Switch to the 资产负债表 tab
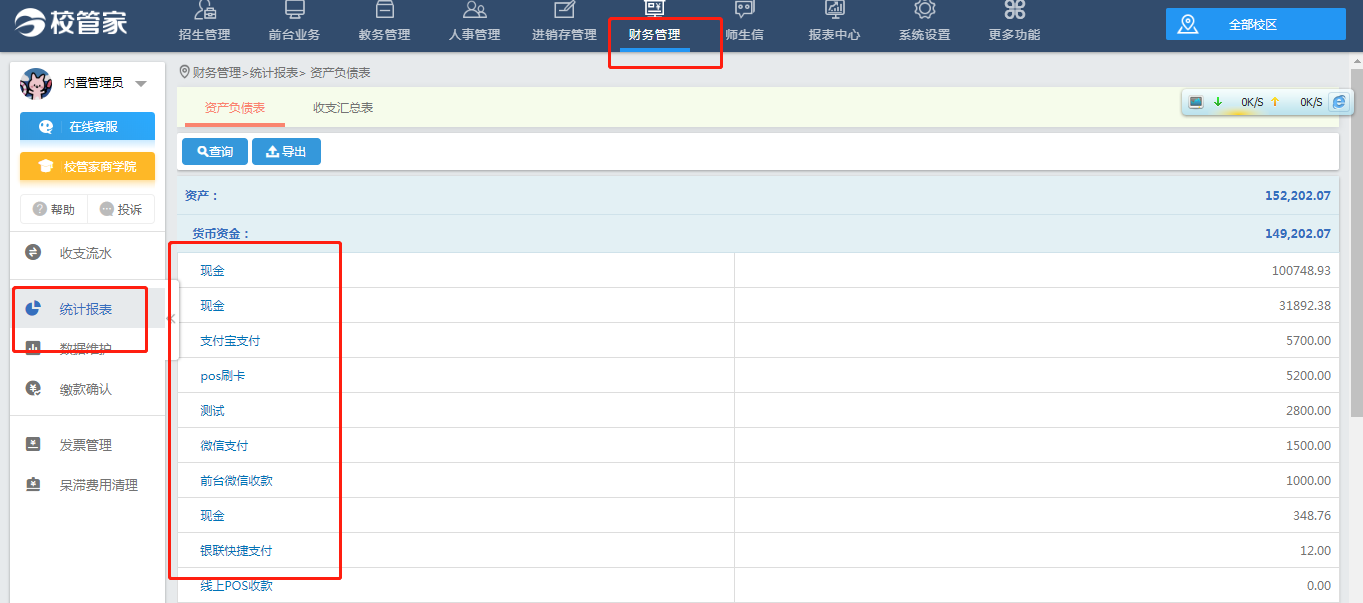This screenshot has width=1363, height=603. [235, 107]
